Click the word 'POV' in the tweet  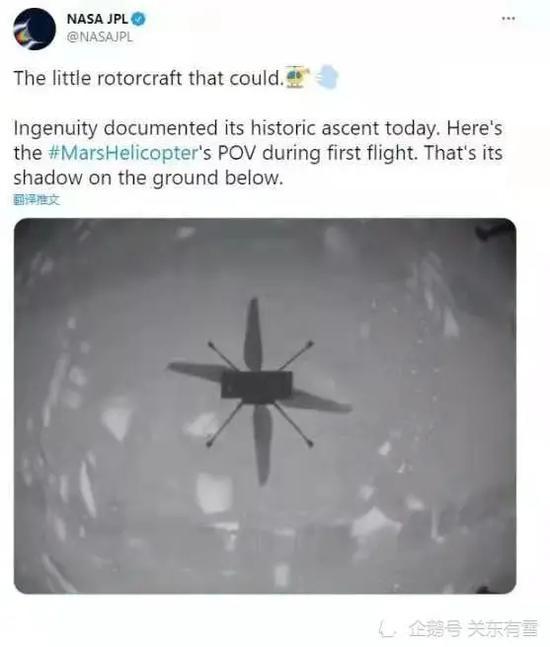237,153
